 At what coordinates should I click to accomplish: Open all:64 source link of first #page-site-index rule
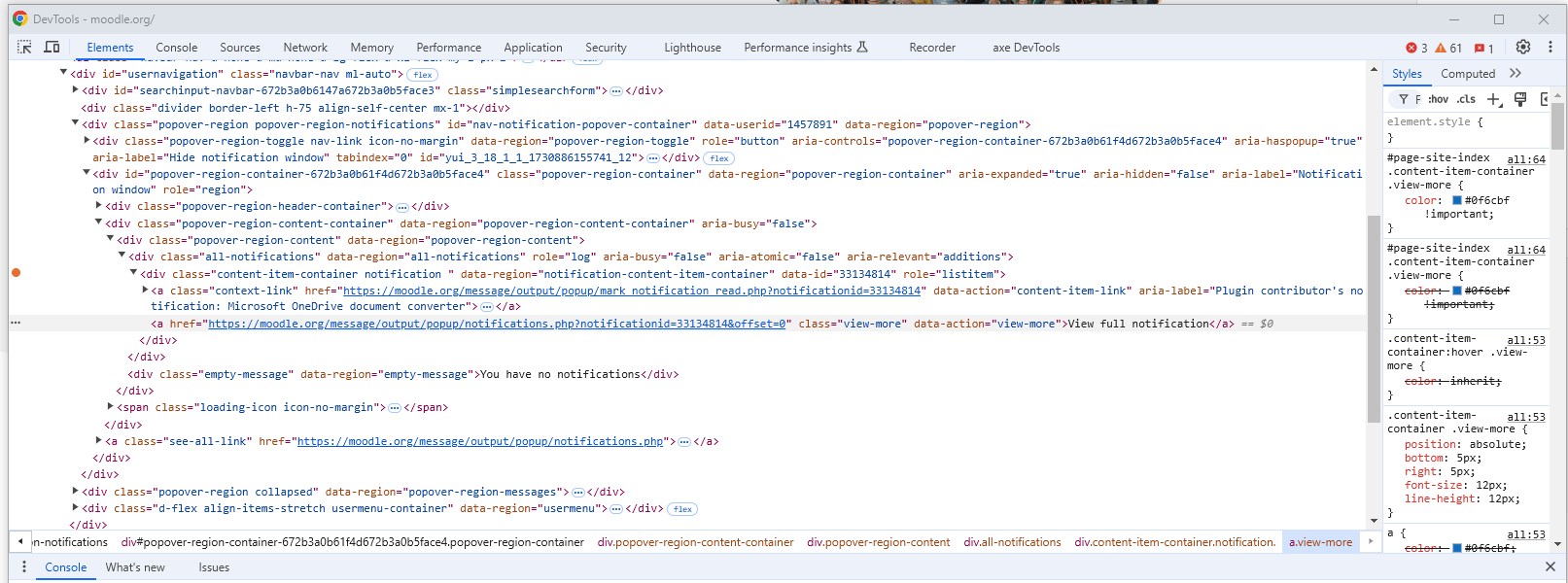(x=1526, y=159)
